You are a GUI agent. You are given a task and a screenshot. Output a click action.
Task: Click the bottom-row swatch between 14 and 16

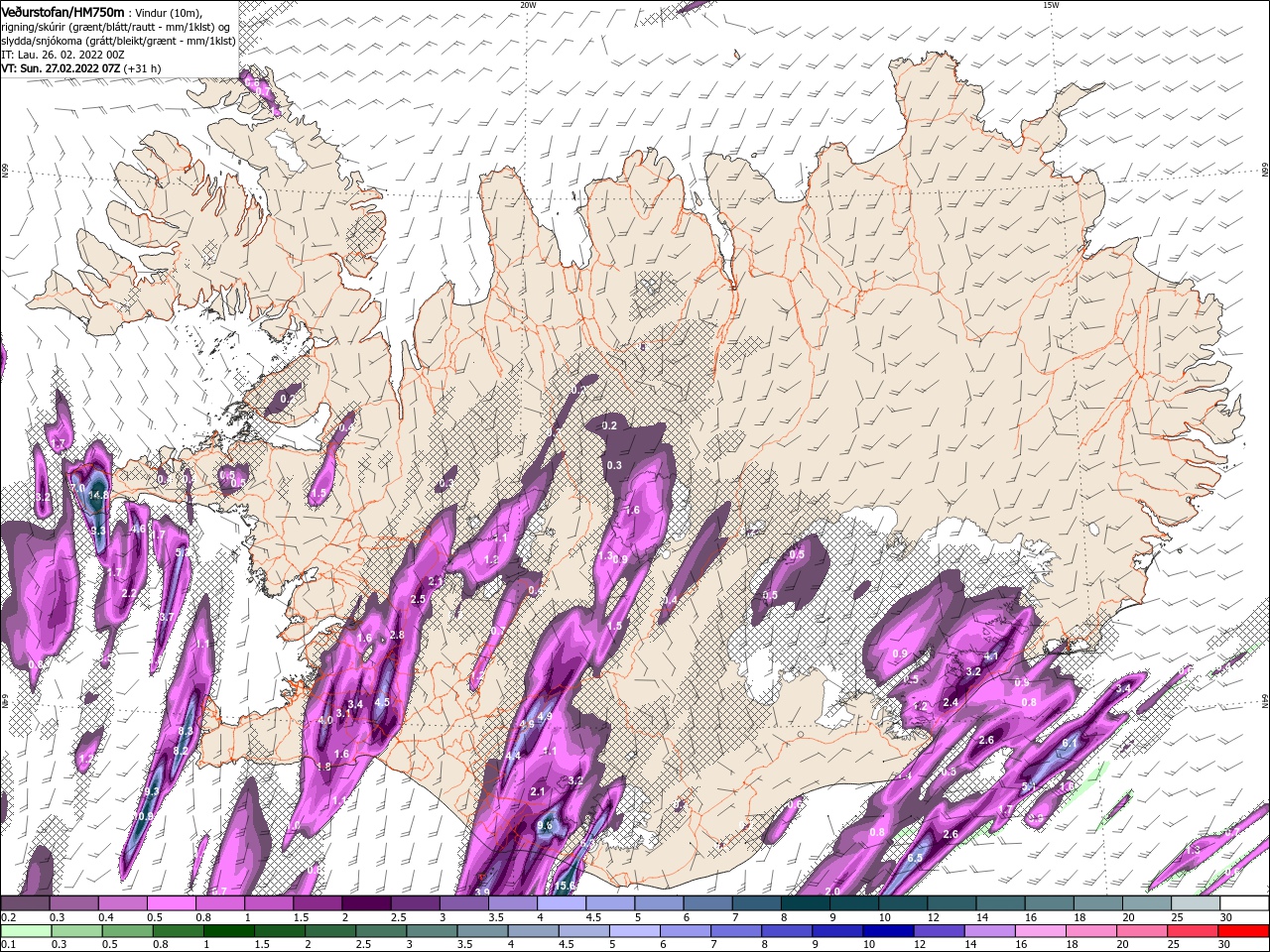pyautogui.click(x=990, y=931)
